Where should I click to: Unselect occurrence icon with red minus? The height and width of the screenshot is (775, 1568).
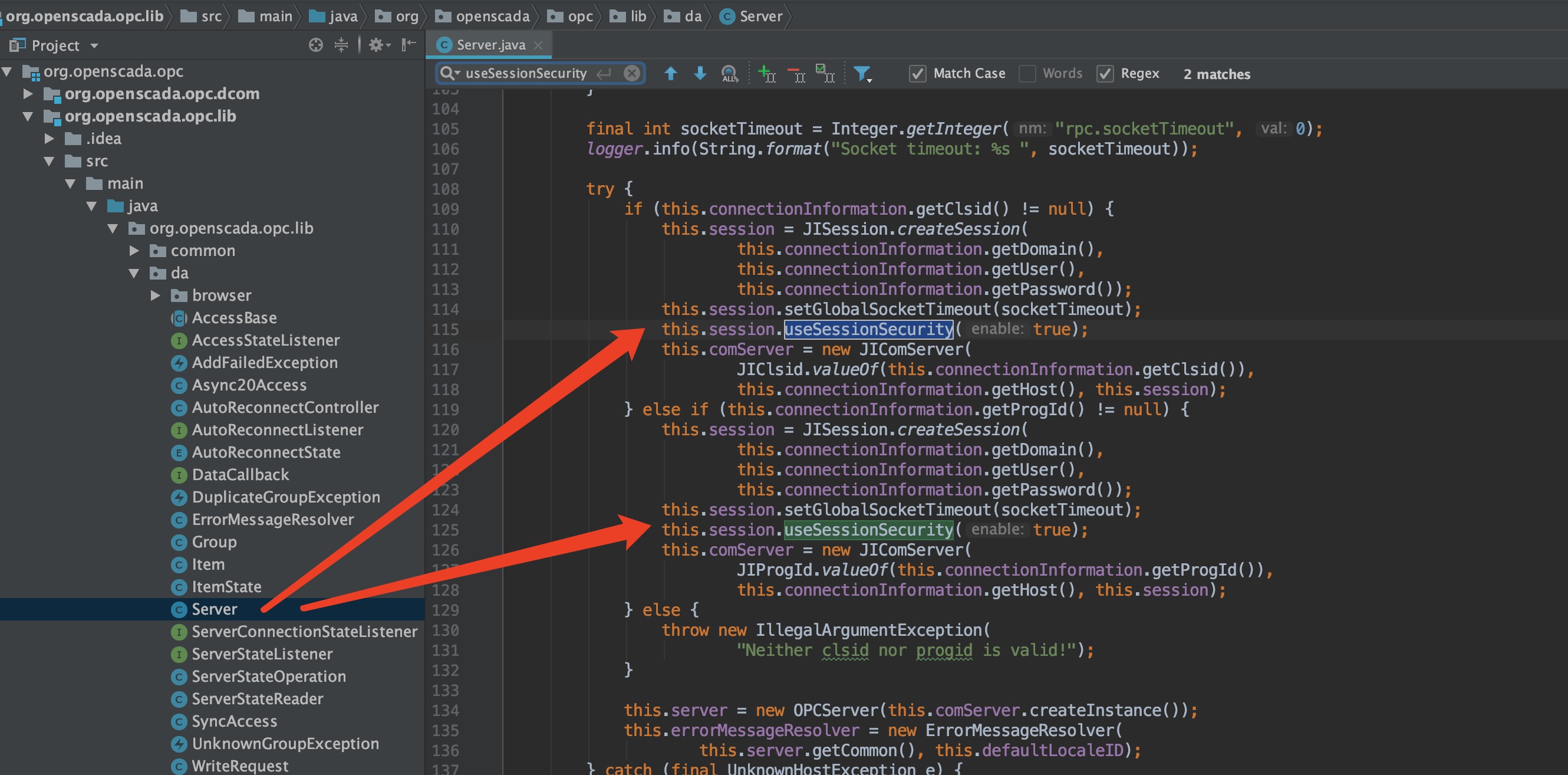point(796,74)
